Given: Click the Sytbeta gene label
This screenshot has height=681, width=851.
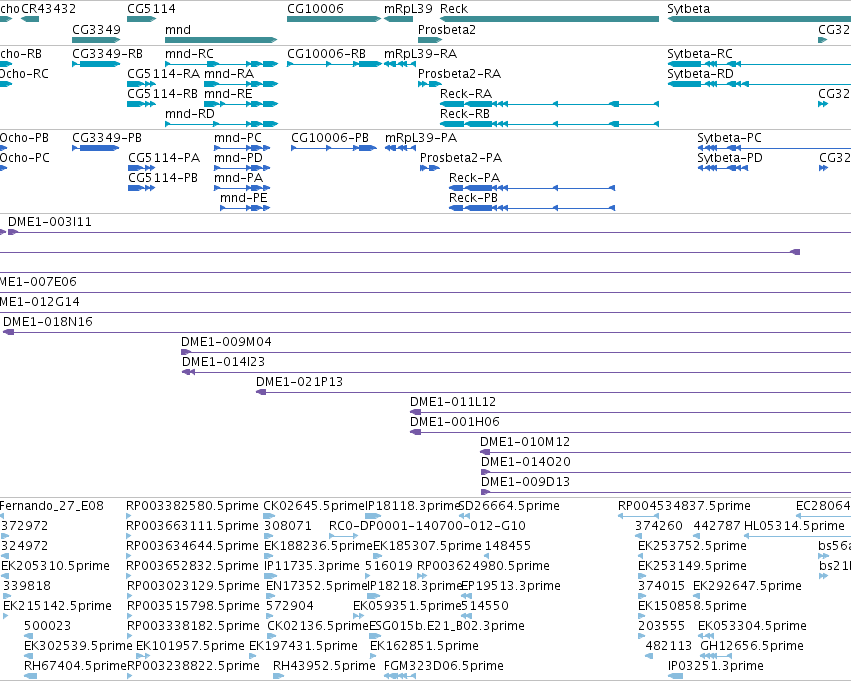Looking at the screenshot, I should 688,9.
